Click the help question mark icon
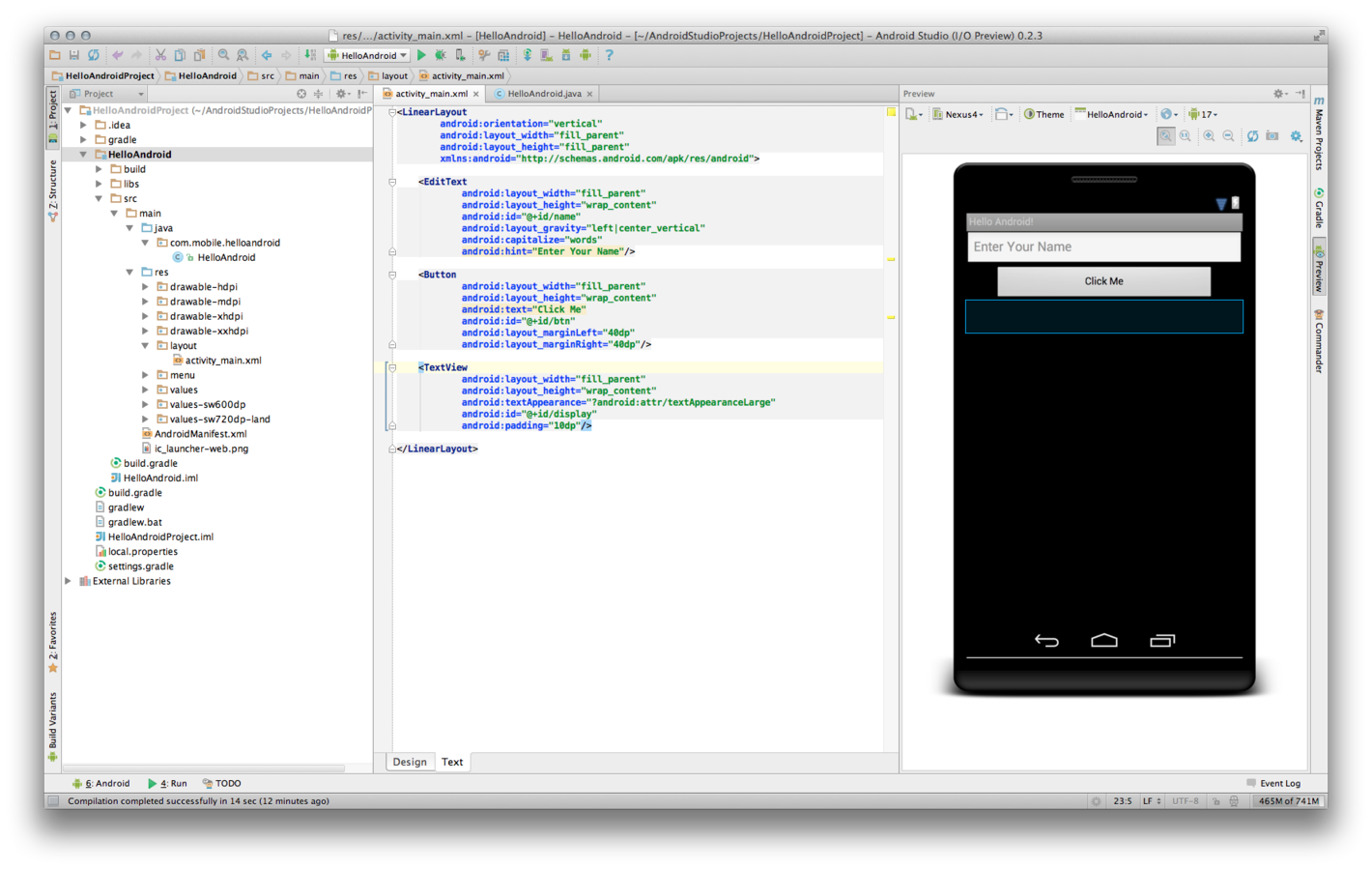 point(609,55)
